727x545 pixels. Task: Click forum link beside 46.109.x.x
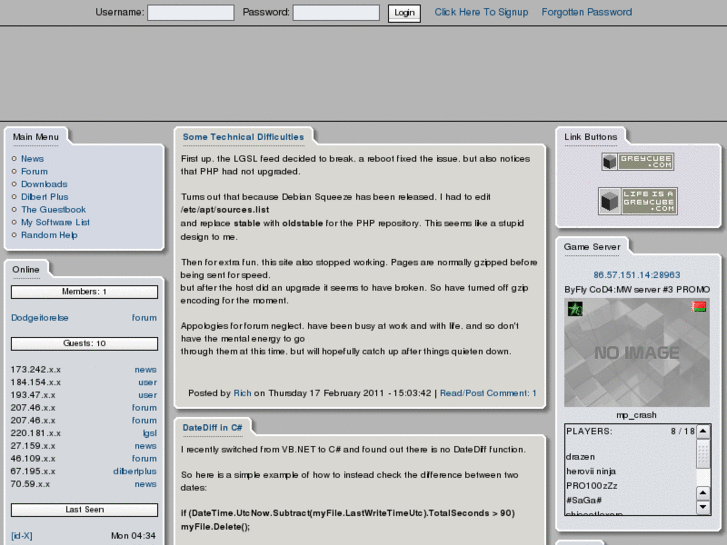coord(144,459)
